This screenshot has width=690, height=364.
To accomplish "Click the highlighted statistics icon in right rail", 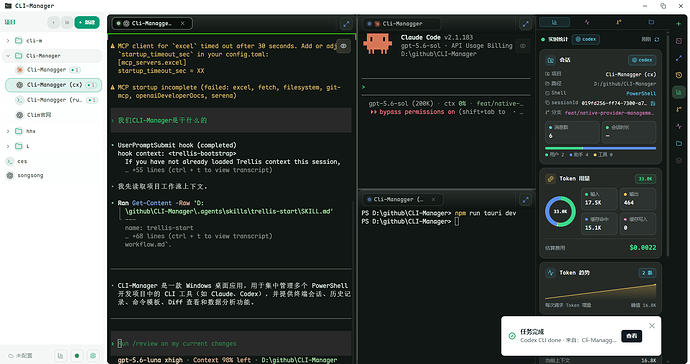I will pos(679,92).
